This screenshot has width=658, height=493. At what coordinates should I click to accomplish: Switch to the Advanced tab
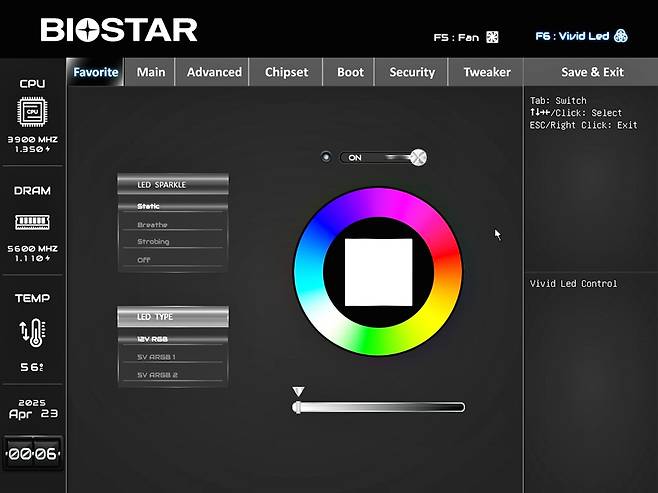[x=214, y=72]
